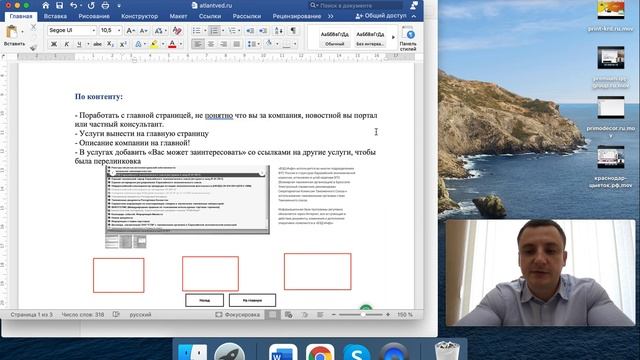Toggle underline (Ч) formatting
Image resolution: width=640 pixels, height=360 pixels.
tap(79, 44)
